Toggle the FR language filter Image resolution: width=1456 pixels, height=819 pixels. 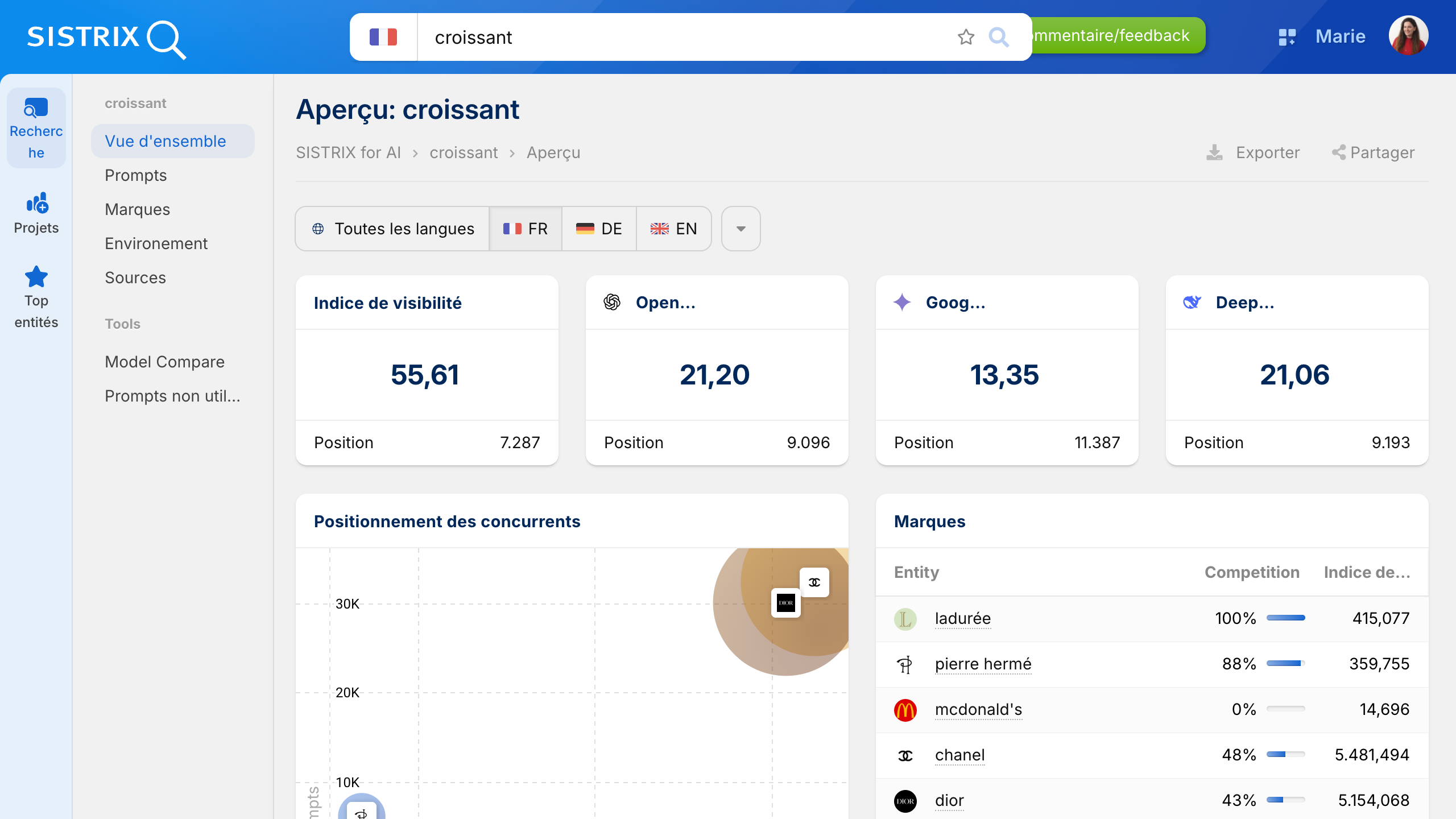pyautogui.click(x=526, y=229)
